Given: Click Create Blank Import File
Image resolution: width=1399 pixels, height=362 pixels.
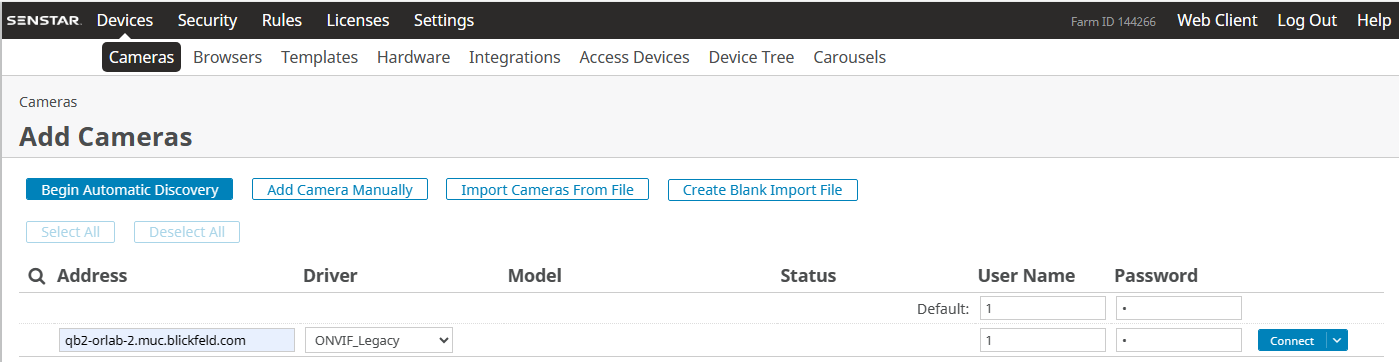Looking at the screenshot, I should click(x=763, y=189).
